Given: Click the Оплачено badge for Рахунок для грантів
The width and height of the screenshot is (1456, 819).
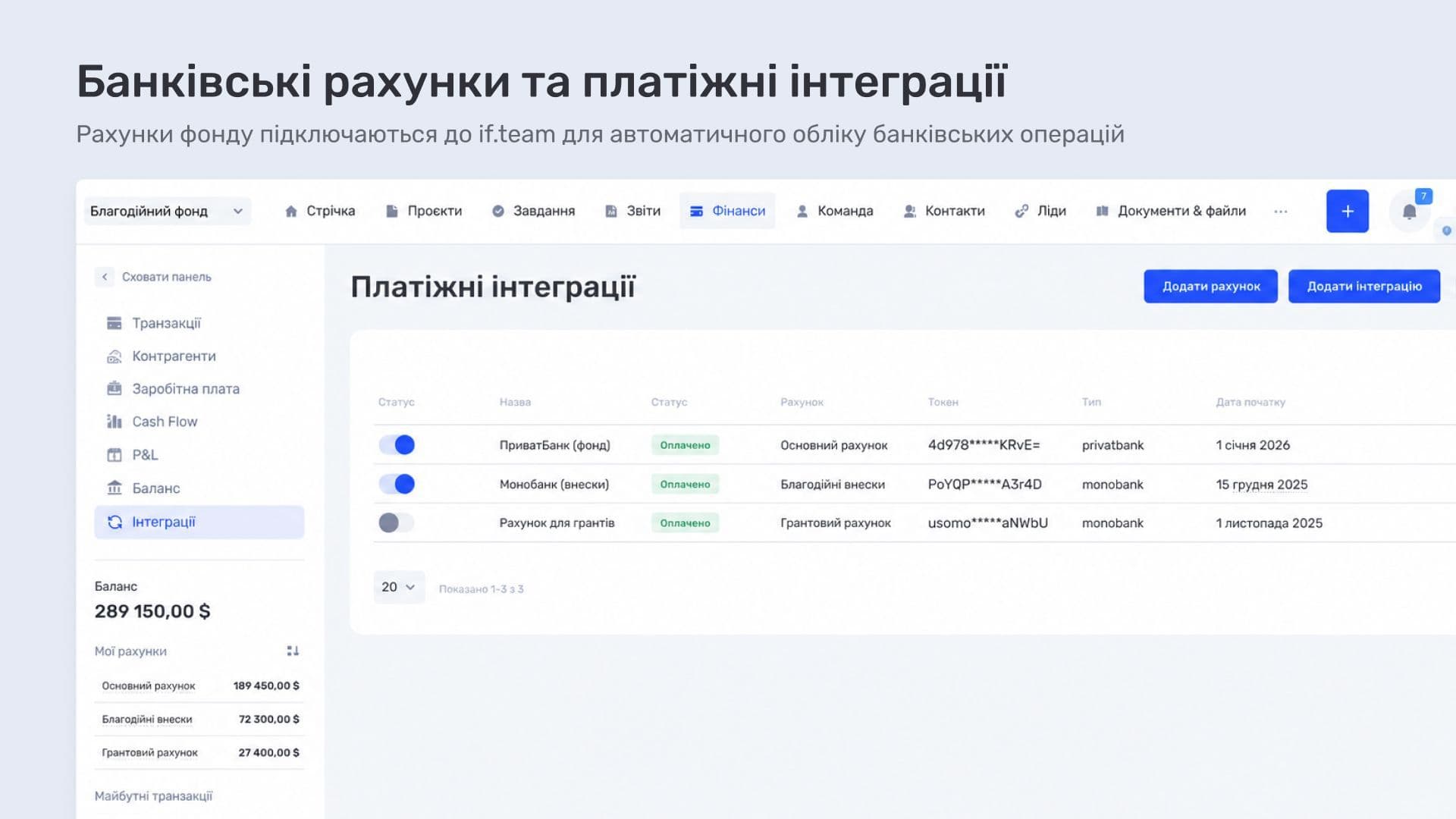Looking at the screenshot, I should 685,523.
